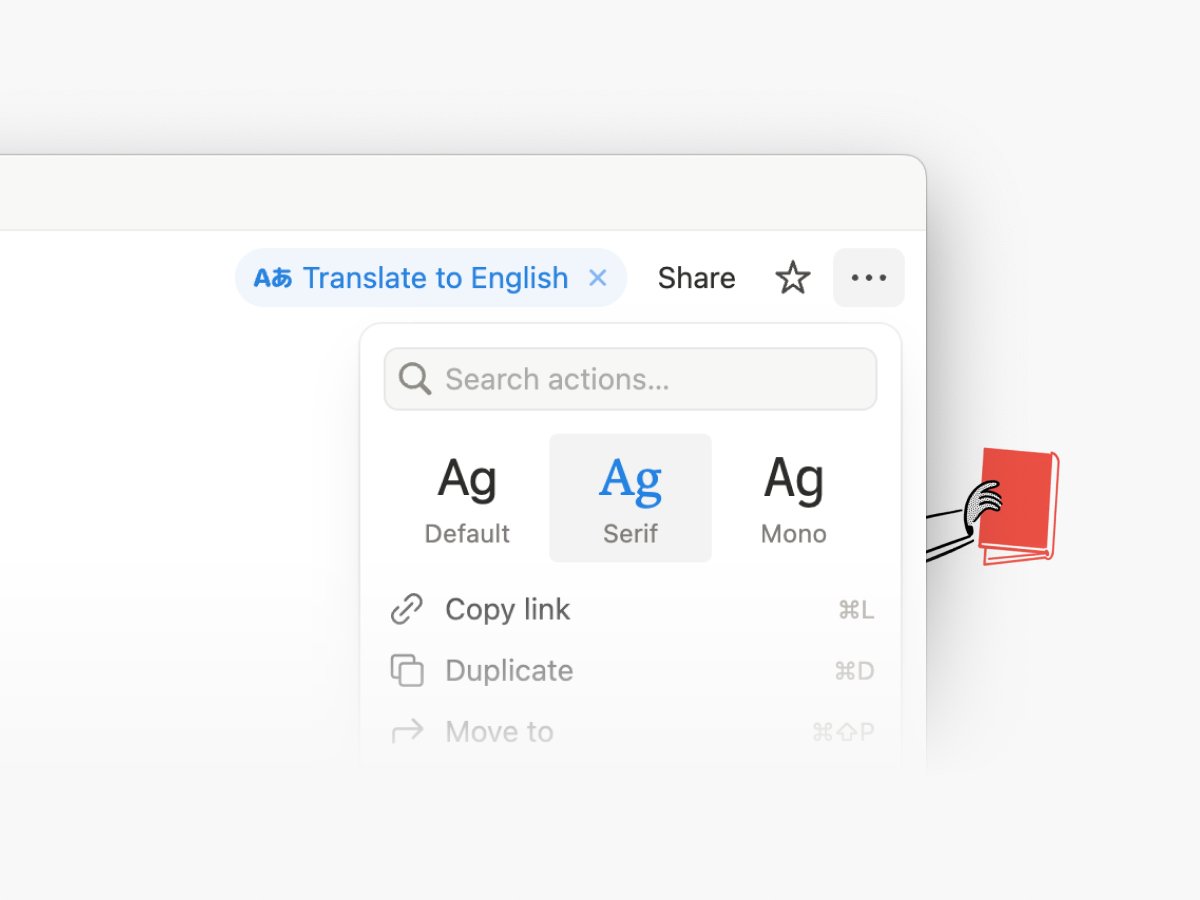Click the Share button
Screen dimensions: 1200x900
point(696,278)
